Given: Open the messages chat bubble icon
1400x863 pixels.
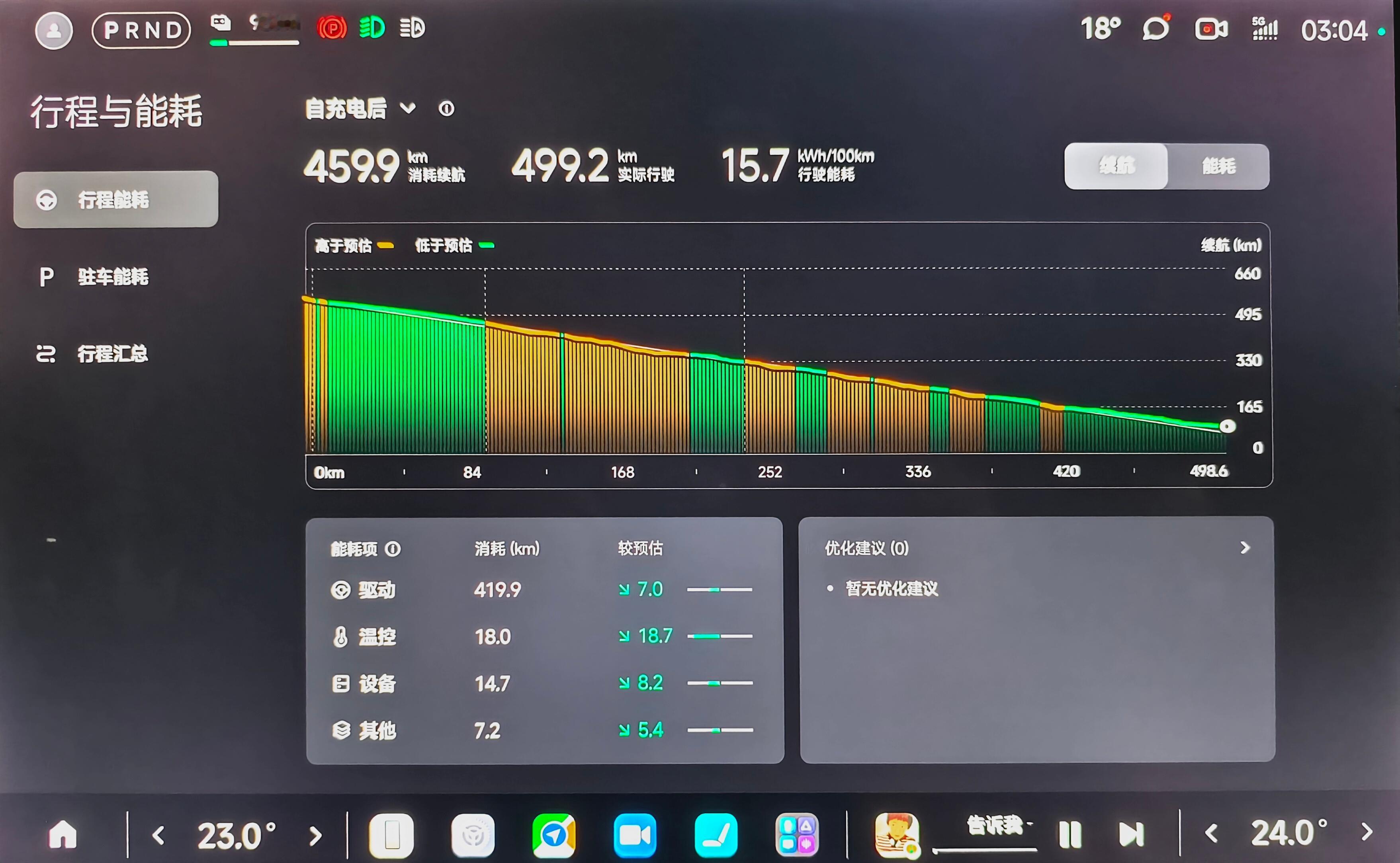Looking at the screenshot, I should [x=1156, y=28].
